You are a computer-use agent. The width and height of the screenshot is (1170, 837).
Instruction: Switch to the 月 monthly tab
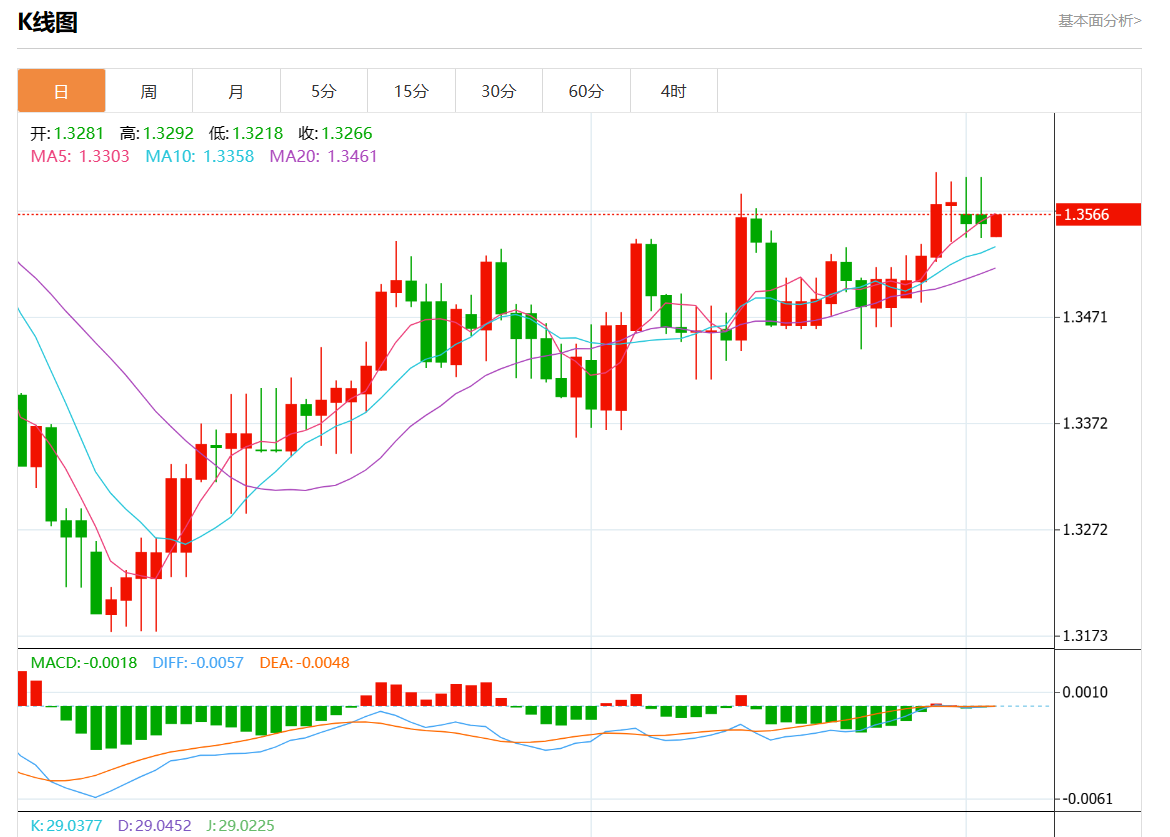pyautogui.click(x=237, y=91)
